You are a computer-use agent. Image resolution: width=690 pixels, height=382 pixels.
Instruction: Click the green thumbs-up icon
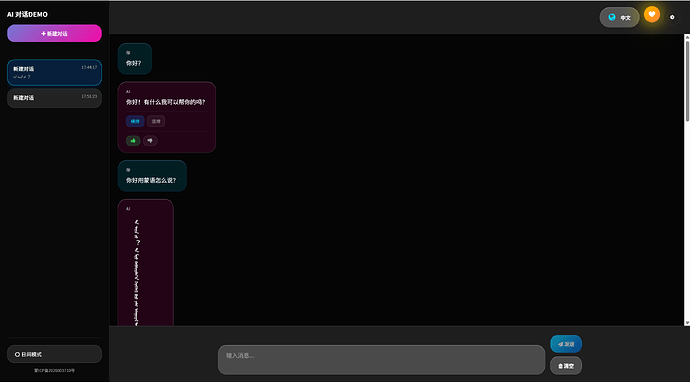click(x=133, y=140)
